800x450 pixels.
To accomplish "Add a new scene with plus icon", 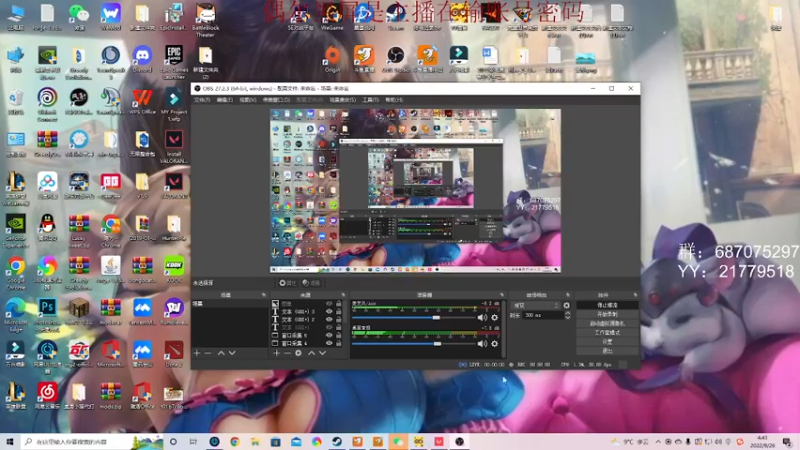I will click(x=197, y=353).
